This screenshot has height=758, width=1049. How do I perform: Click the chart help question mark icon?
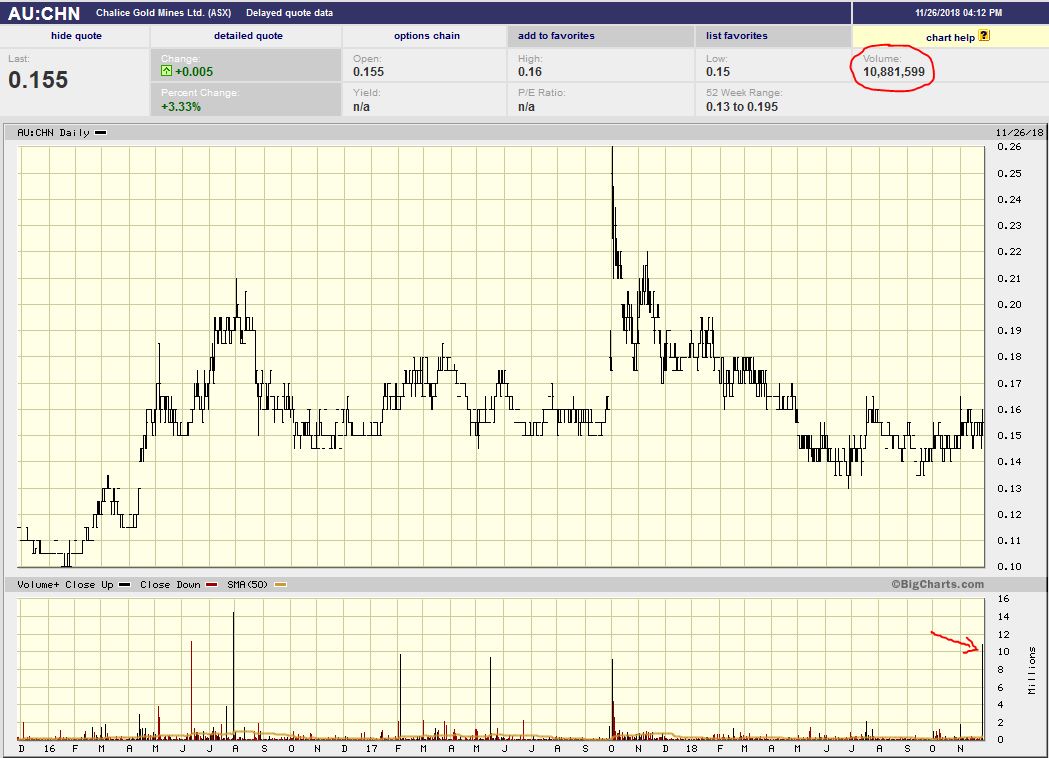coord(984,36)
